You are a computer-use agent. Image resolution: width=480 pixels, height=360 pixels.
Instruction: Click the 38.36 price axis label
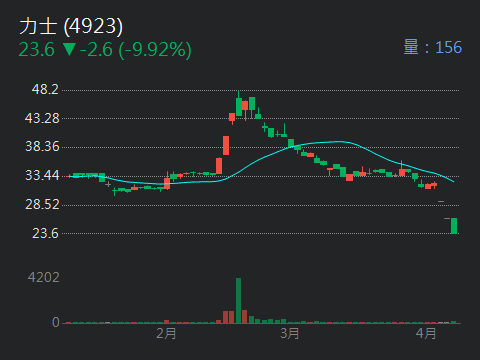coord(42,146)
